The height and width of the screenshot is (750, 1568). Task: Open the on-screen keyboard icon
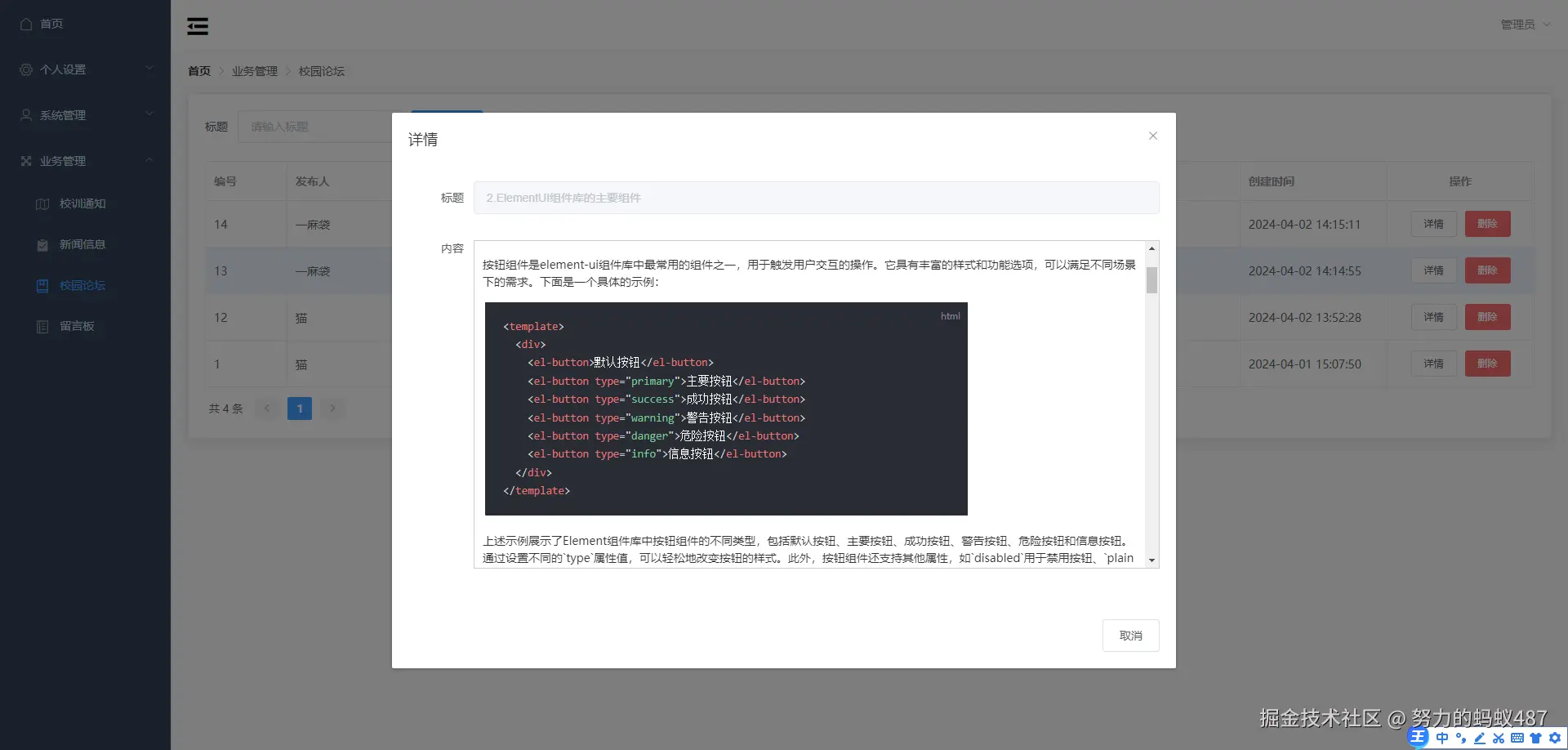[1517, 738]
